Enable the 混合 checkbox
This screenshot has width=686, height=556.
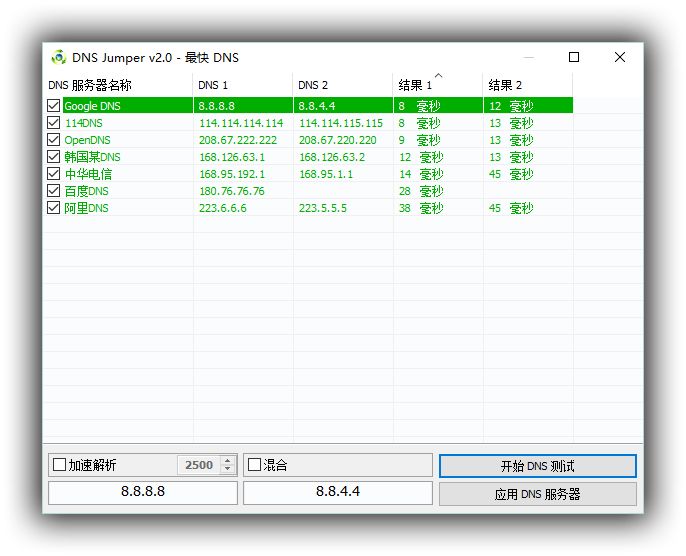click(254, 465)
